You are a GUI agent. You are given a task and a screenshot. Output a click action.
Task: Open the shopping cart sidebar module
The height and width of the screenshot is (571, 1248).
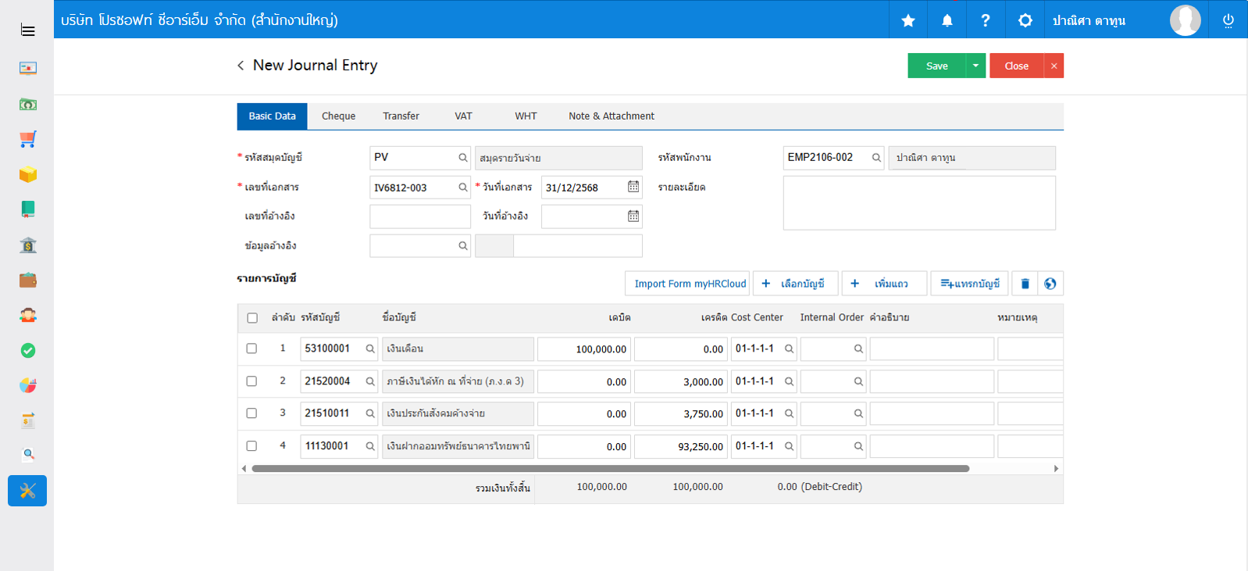point(28,140)
